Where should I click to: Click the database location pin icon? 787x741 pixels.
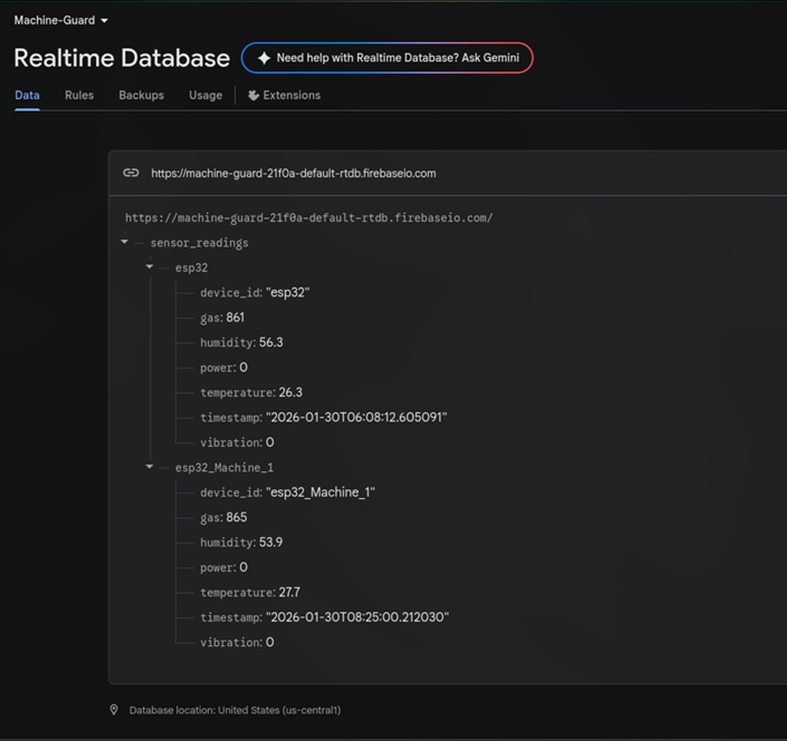(114, 709)
